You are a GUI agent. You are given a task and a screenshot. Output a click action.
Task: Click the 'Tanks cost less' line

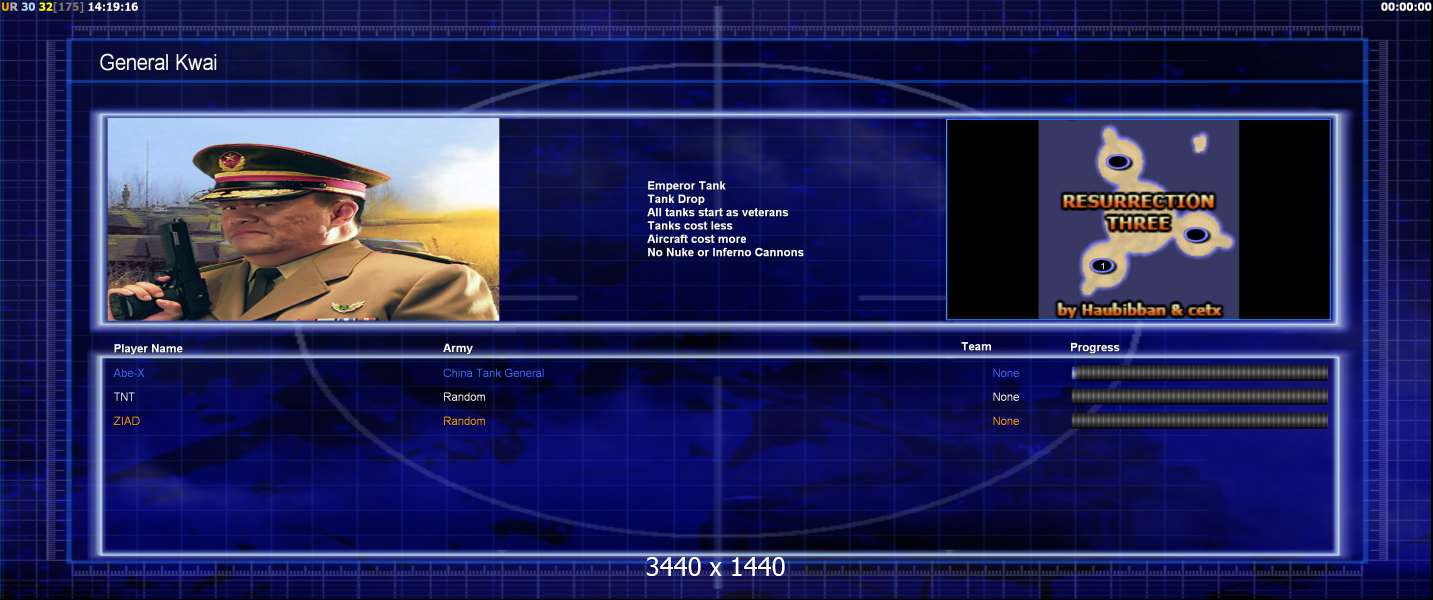click(689, 226)
